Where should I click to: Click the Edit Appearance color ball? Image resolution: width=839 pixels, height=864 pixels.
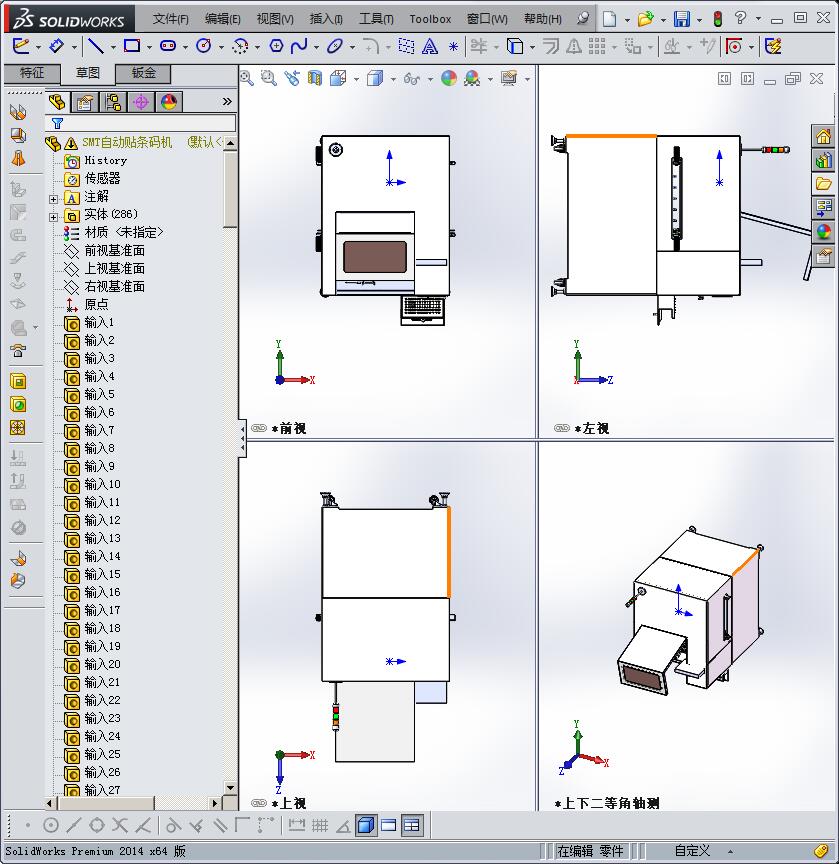[449, 78]
